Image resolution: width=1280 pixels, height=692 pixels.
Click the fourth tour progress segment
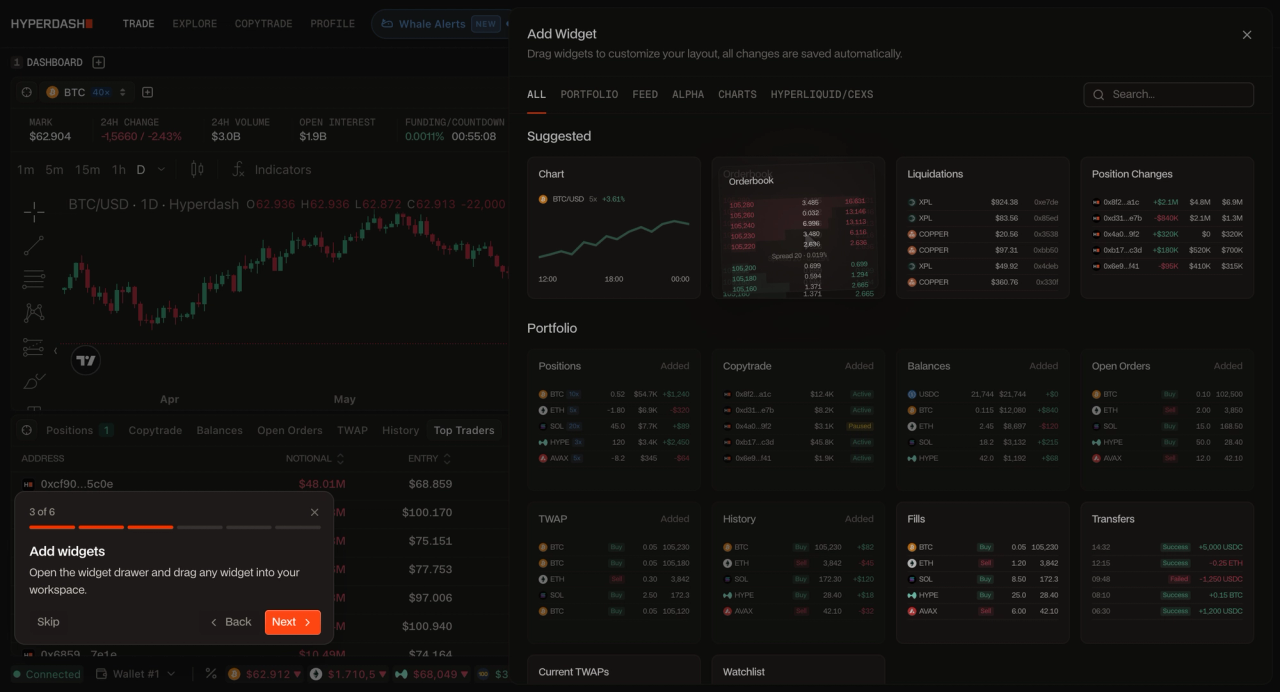199,527
